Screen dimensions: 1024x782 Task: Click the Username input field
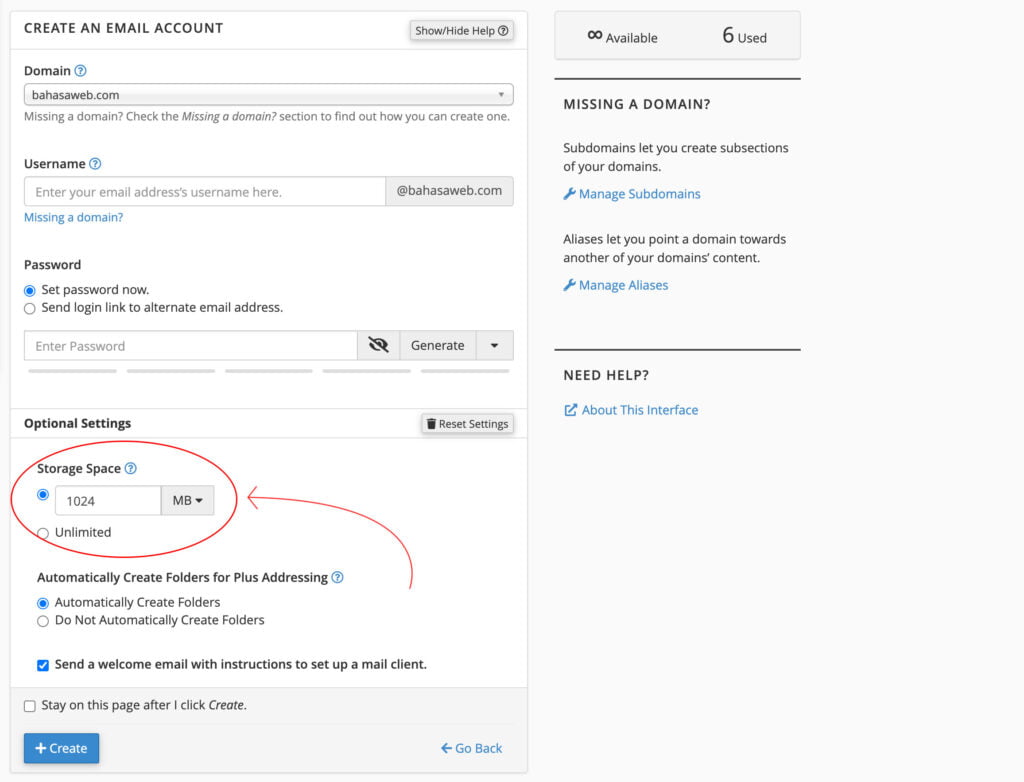pos(205,191)
